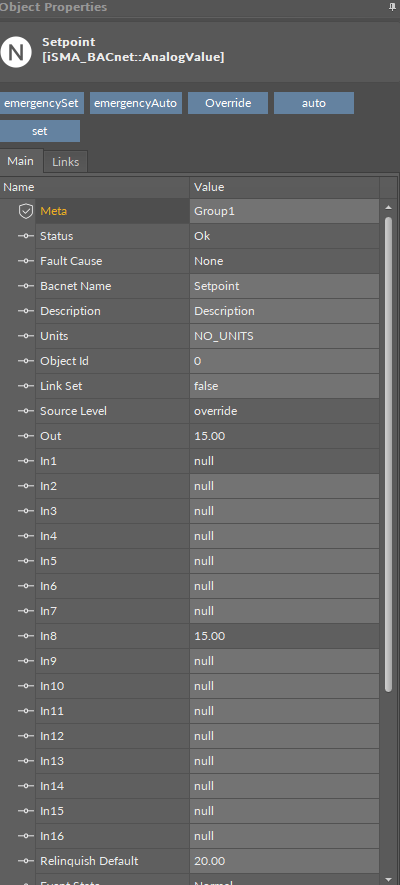The image size is (400, 885).
Task: Click the set action button
Action: (39, 131)
